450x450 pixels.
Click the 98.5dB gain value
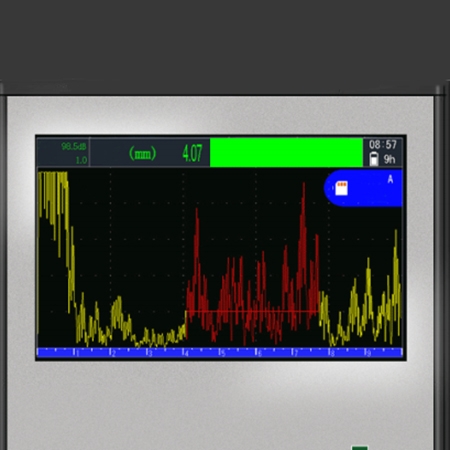tap(74, 146)
